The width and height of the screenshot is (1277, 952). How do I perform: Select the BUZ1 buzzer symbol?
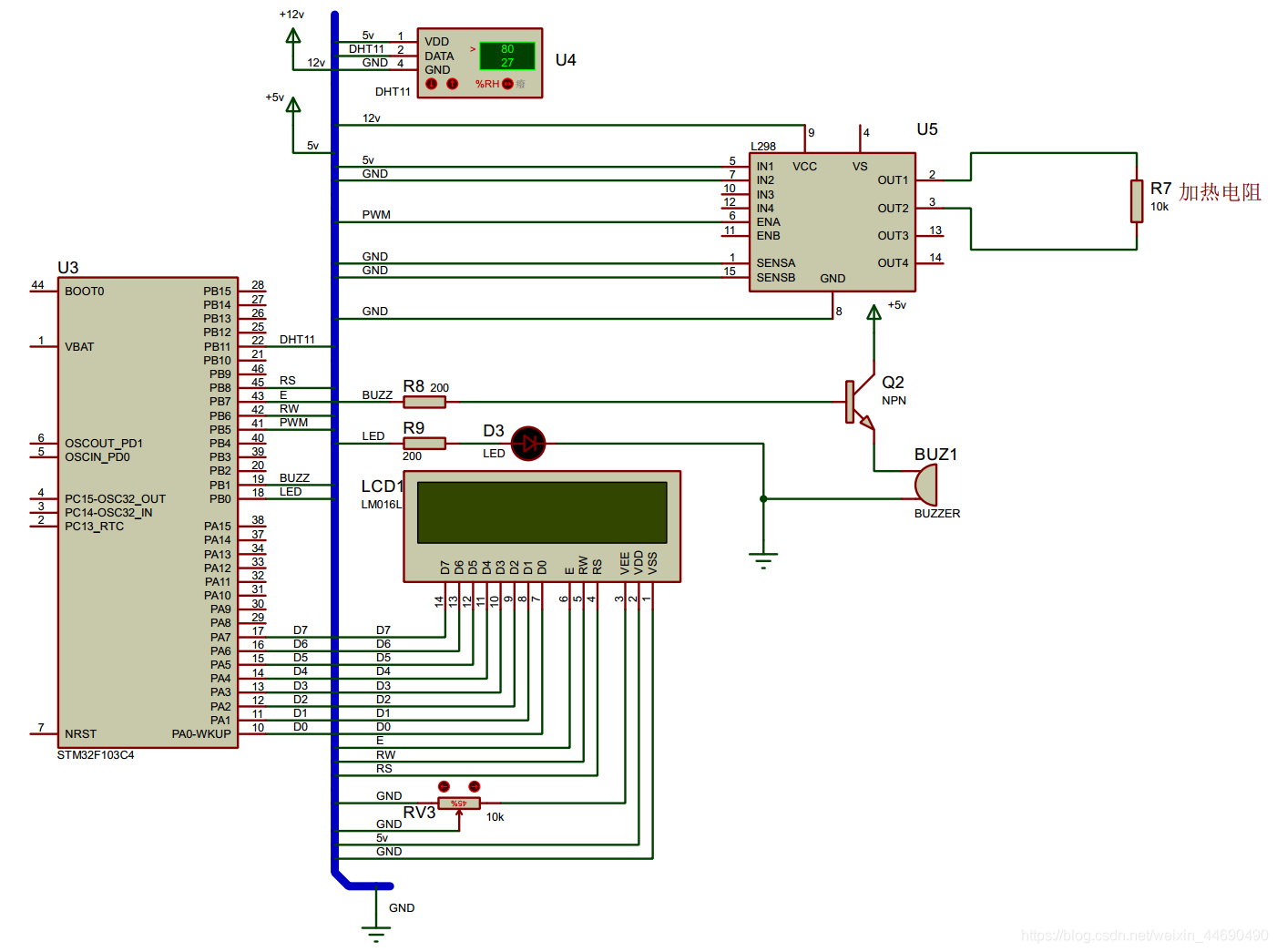coord(925,485)
